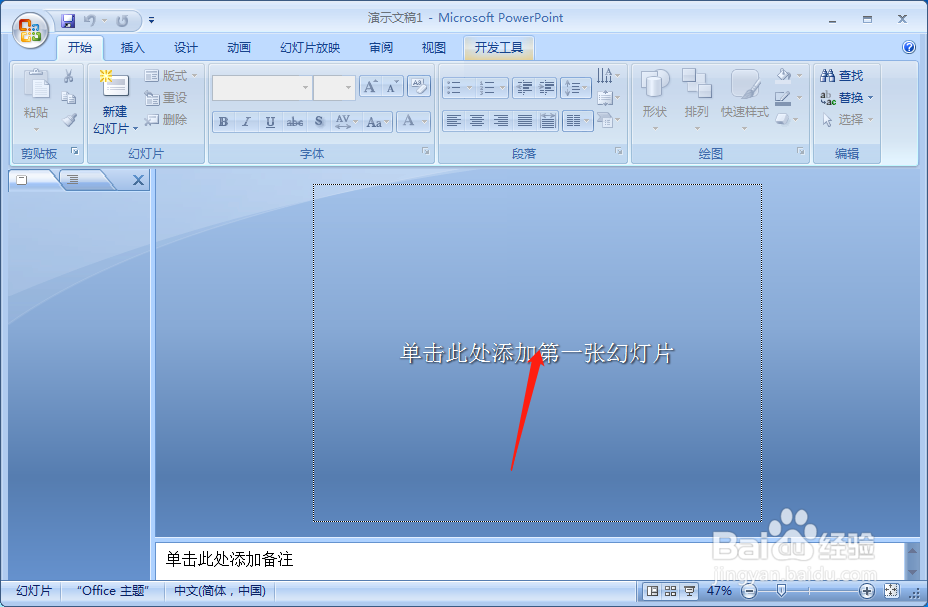Justify paragraph text
The width and height of the screenshot is (928, 607).
(524, 121)
